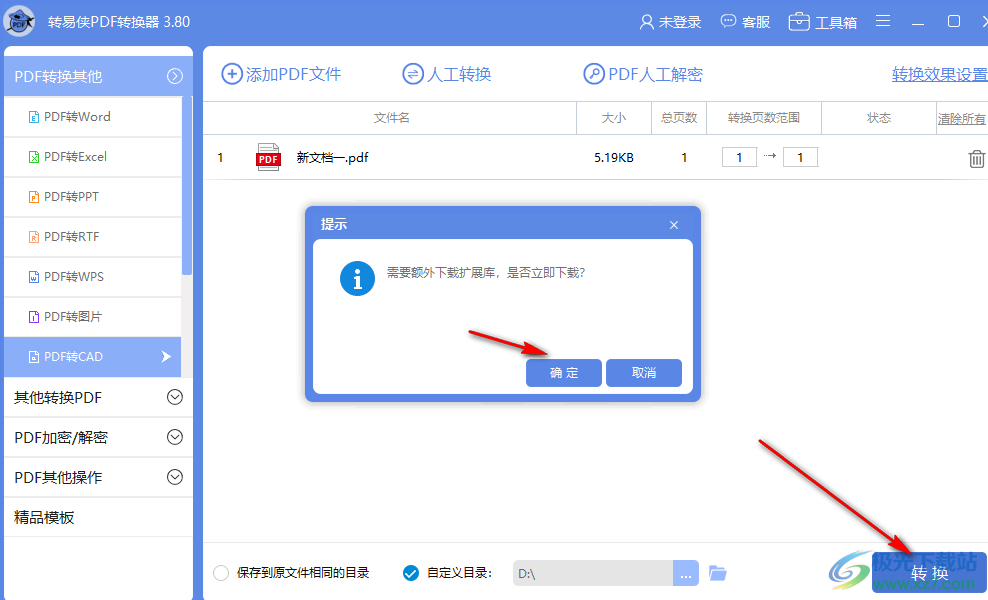This screenshot has height=600, width=988.
Task: Click the sidebar vertical scrollbar
Action: point(187,185)
